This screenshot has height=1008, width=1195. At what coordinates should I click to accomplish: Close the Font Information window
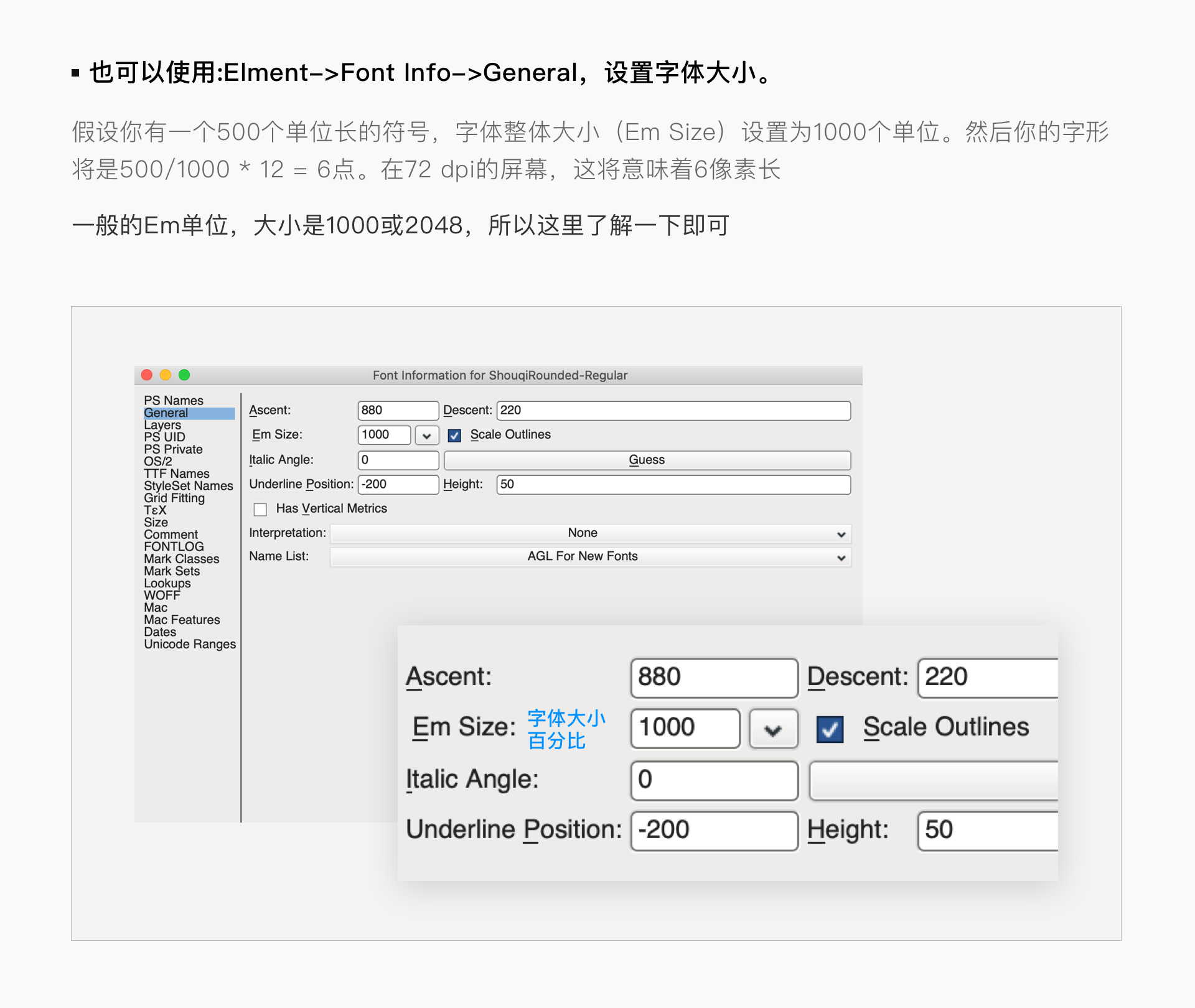point(147,375)
